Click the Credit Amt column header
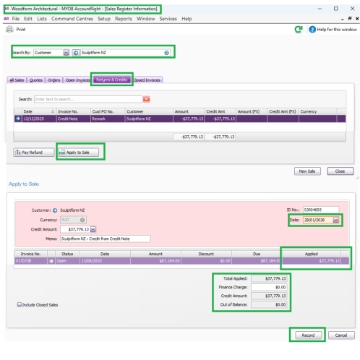The width and height of the screenshot is (360, 360). 220,111
